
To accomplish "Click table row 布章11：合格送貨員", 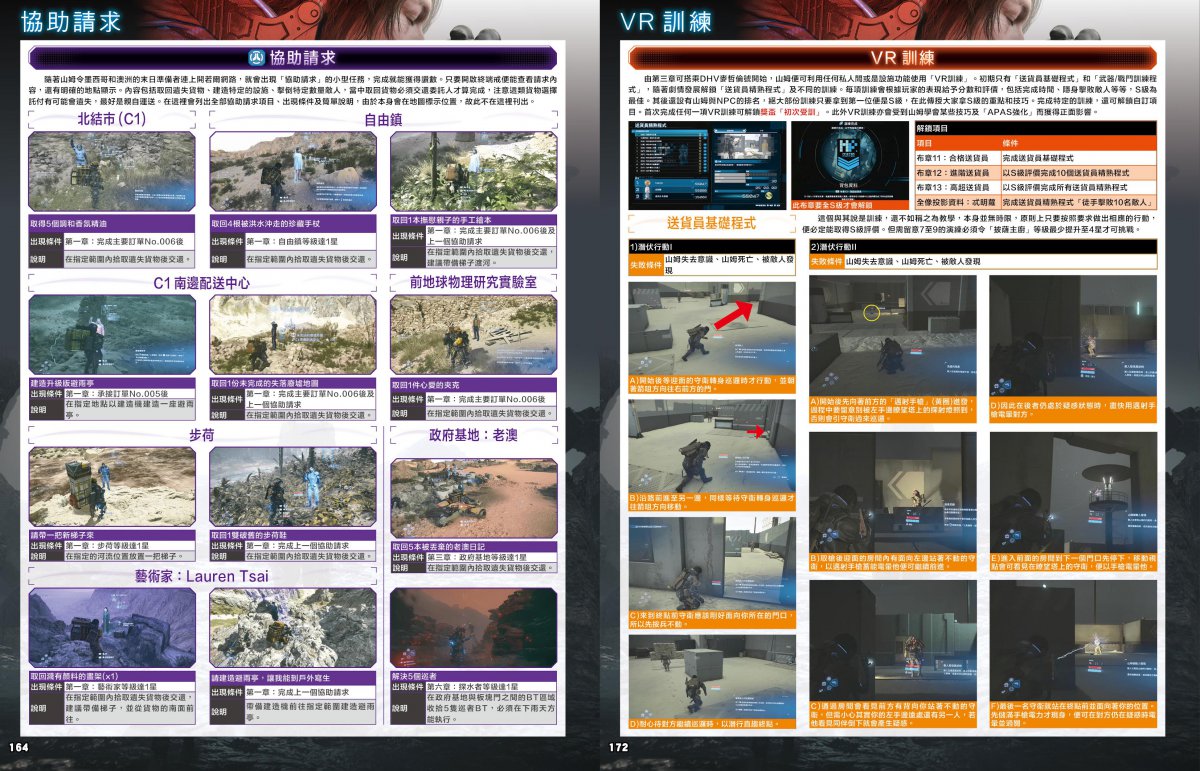I will pos(1036,157).
